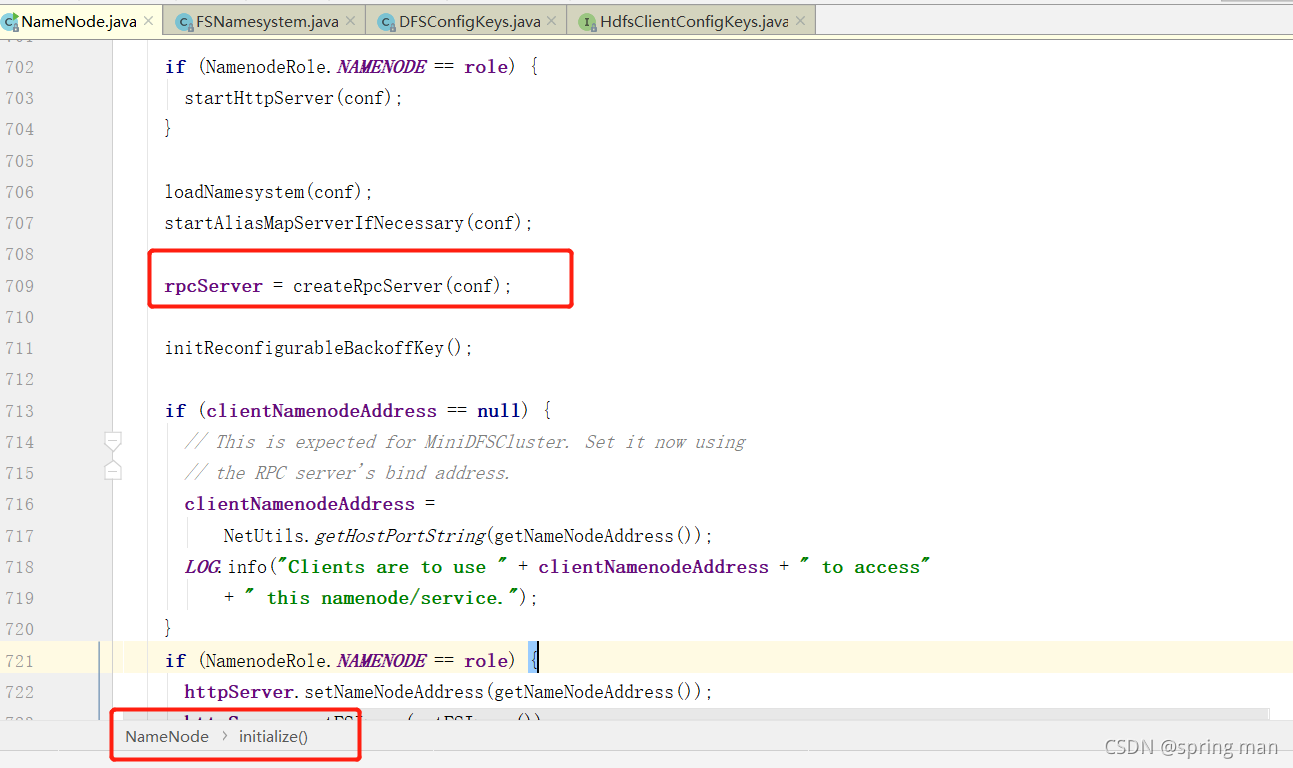The height and width of the screenshot is (768, 1293).
Task: Click the "RPC server's bind address" comment line
Action: [348, 473]
